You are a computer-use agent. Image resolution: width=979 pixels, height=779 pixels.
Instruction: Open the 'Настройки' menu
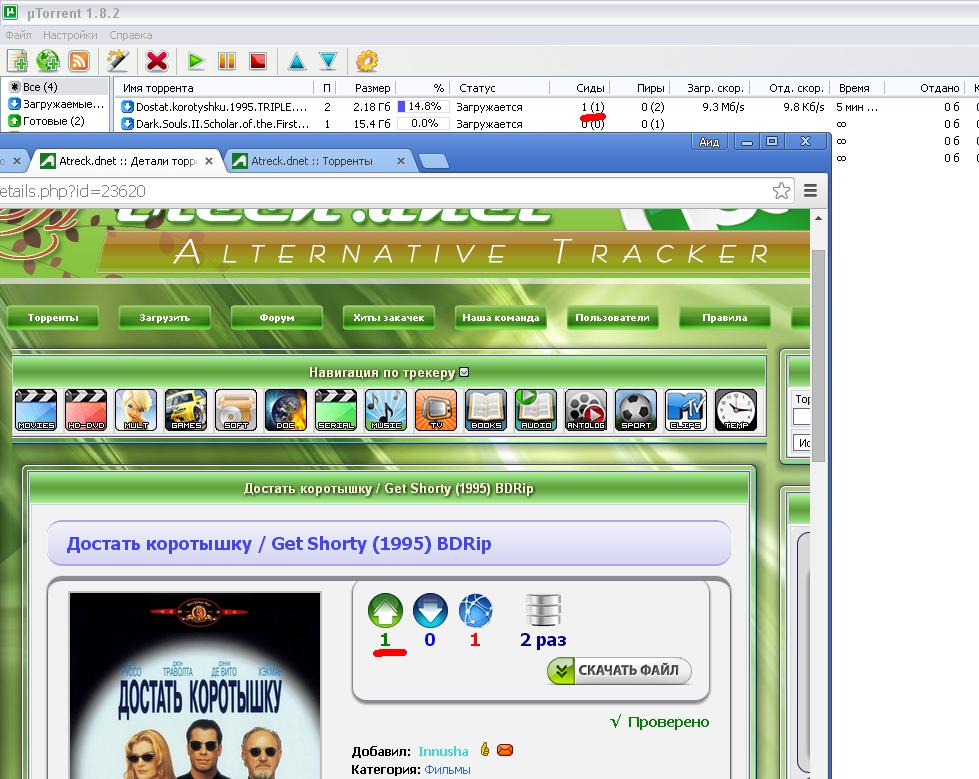[x=70, y=35]
